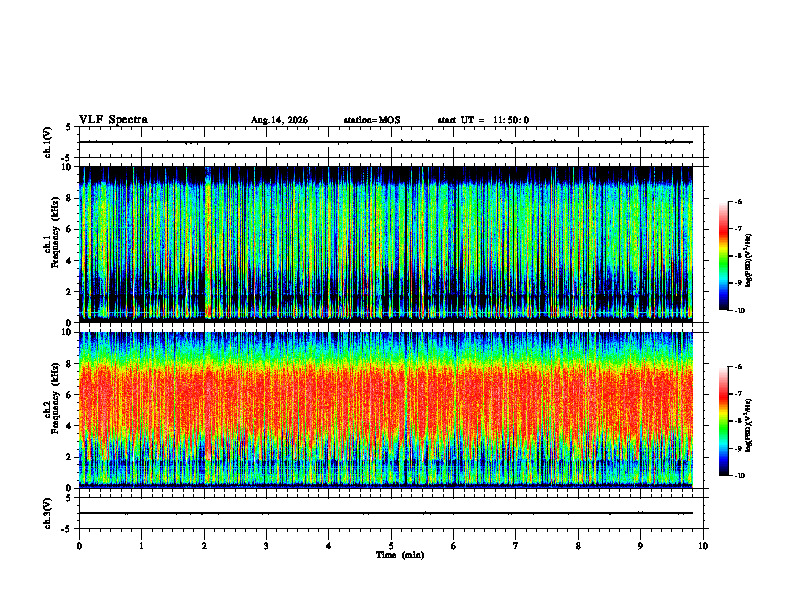Click the ch.3 voltage waveform trace line
Screen dimensions: 792x612
tap(386, 513)
